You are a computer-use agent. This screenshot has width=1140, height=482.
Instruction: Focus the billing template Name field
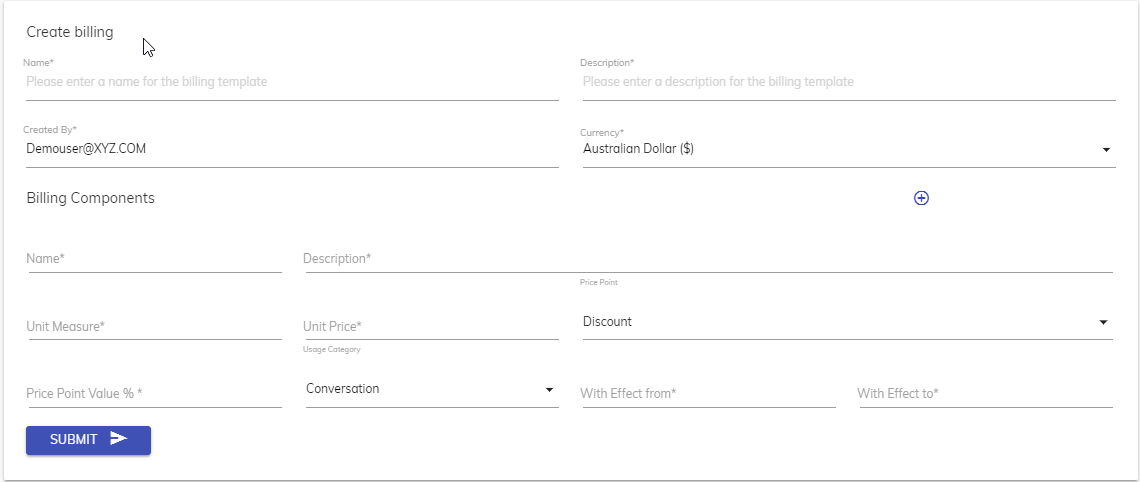pyautogui.click(x=290, y=82)
